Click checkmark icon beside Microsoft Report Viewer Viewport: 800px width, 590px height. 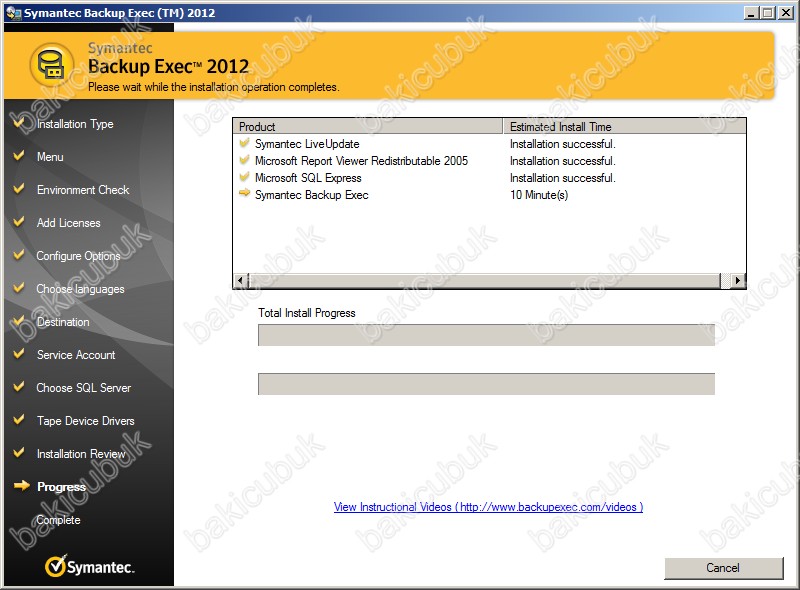pyautogui.click(x=244, y=160)
